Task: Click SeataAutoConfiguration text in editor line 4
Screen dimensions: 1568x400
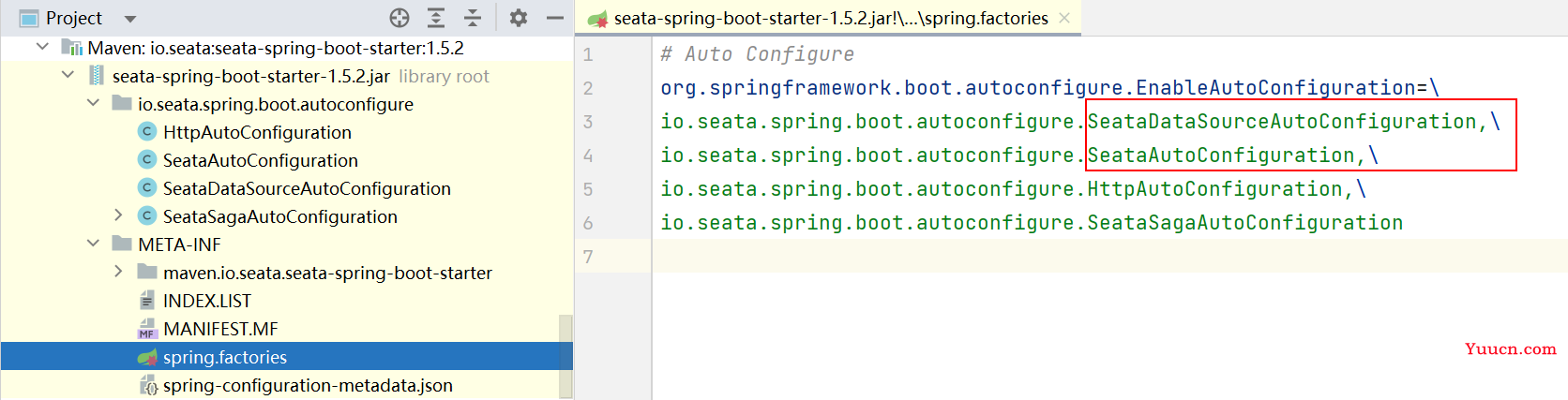Action: (1221, 156)
